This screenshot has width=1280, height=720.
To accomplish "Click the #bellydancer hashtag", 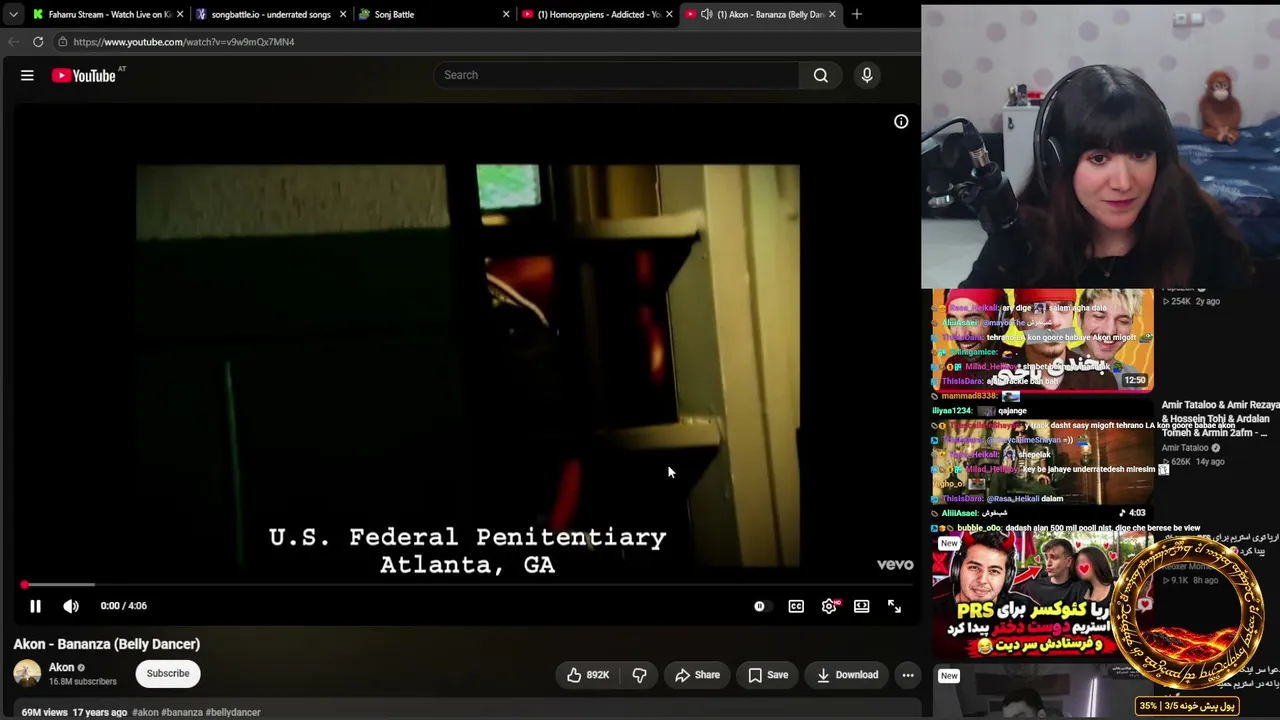I will 233,712.
